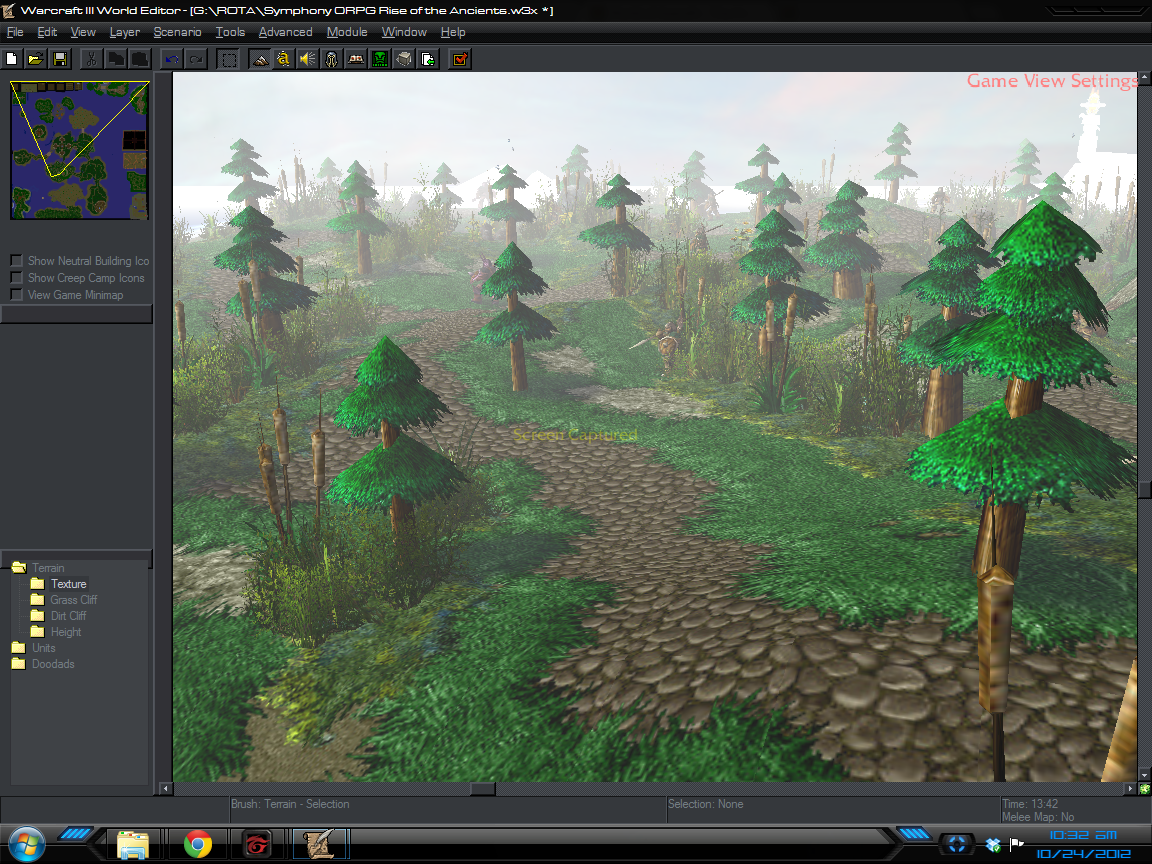The height and width of the screenshot is (864, 1152).
Task: Enable Show Creep Camp Icons checkbox
Action: [16, 278]
